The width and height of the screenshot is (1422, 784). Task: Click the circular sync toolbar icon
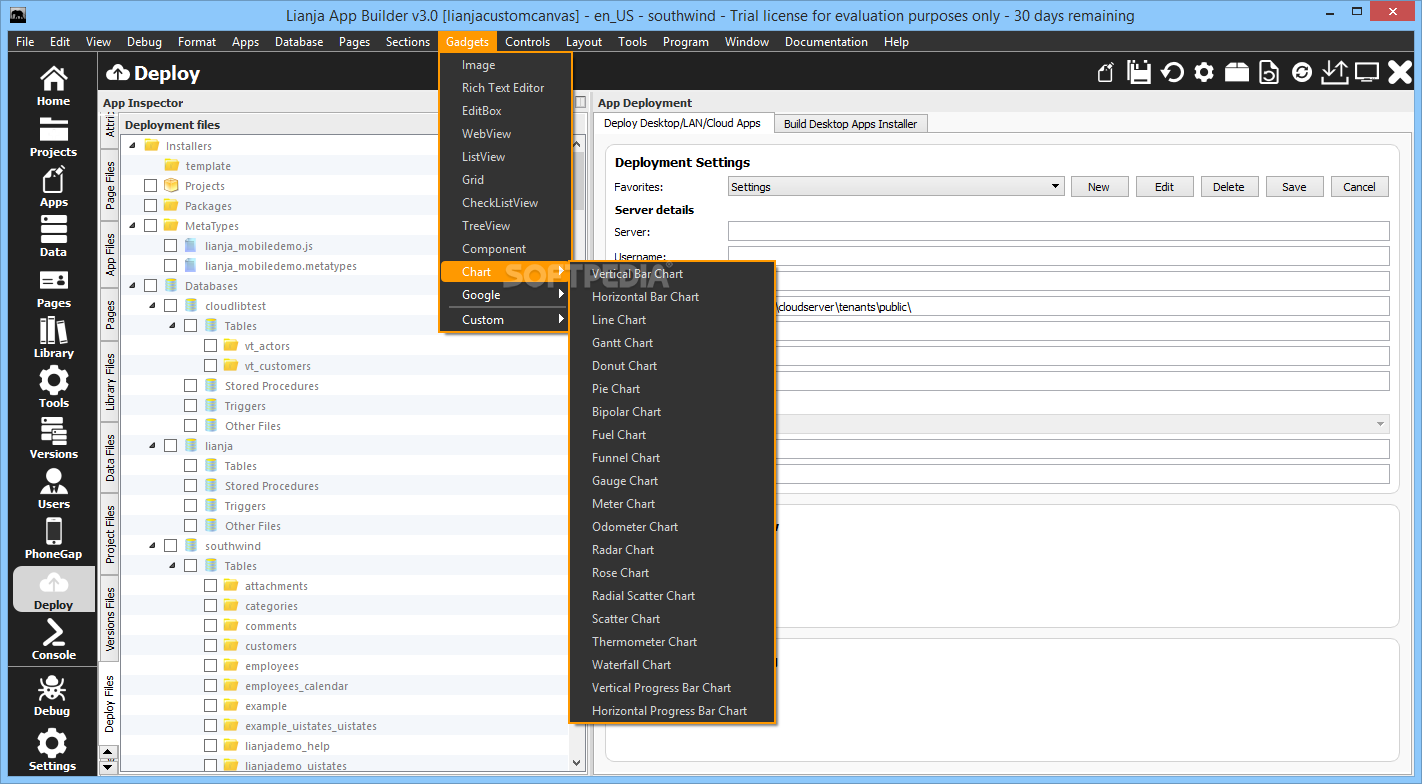click(x=1302, y=72)
